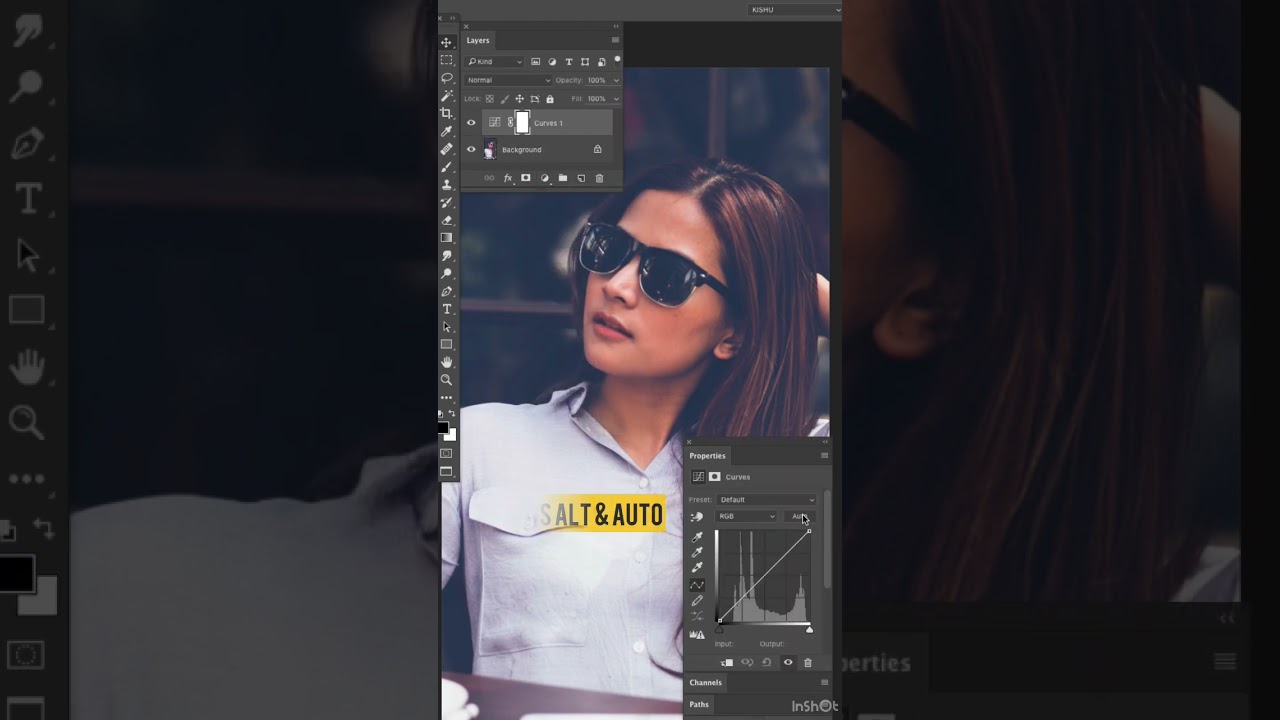Viewport: 1280px width, 720px height.
Task: Create new fill or adjustment layer
Action: (x=545, y=178)
